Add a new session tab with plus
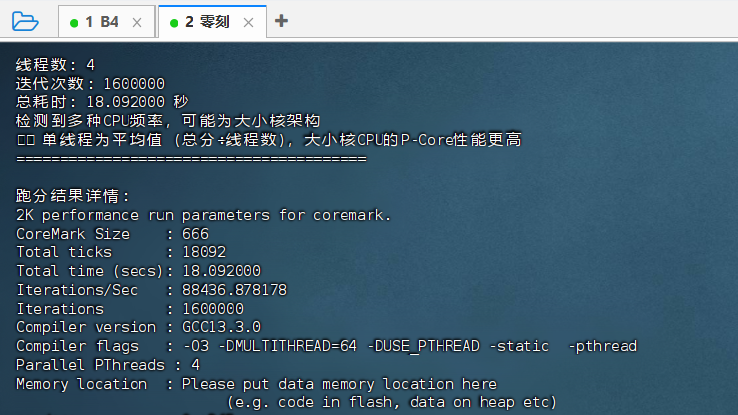 281,21
